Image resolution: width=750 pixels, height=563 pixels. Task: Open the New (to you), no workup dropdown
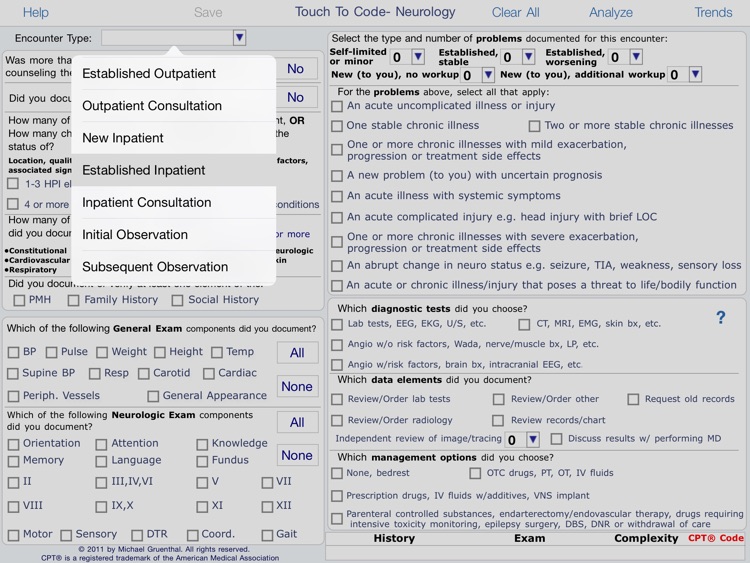[x=488, y=74]
